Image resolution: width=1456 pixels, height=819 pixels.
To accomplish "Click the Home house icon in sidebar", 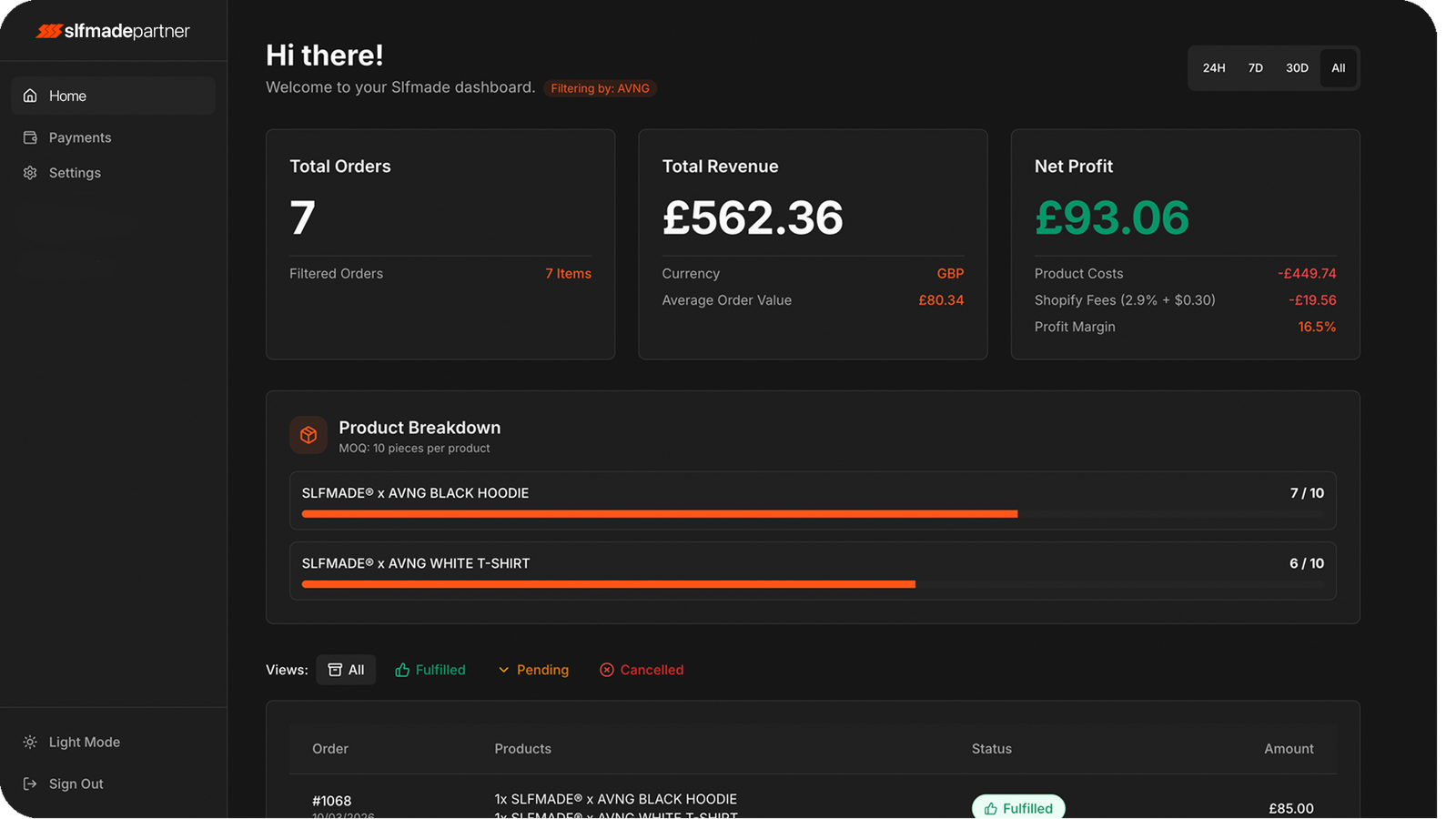I will [30, 96].
